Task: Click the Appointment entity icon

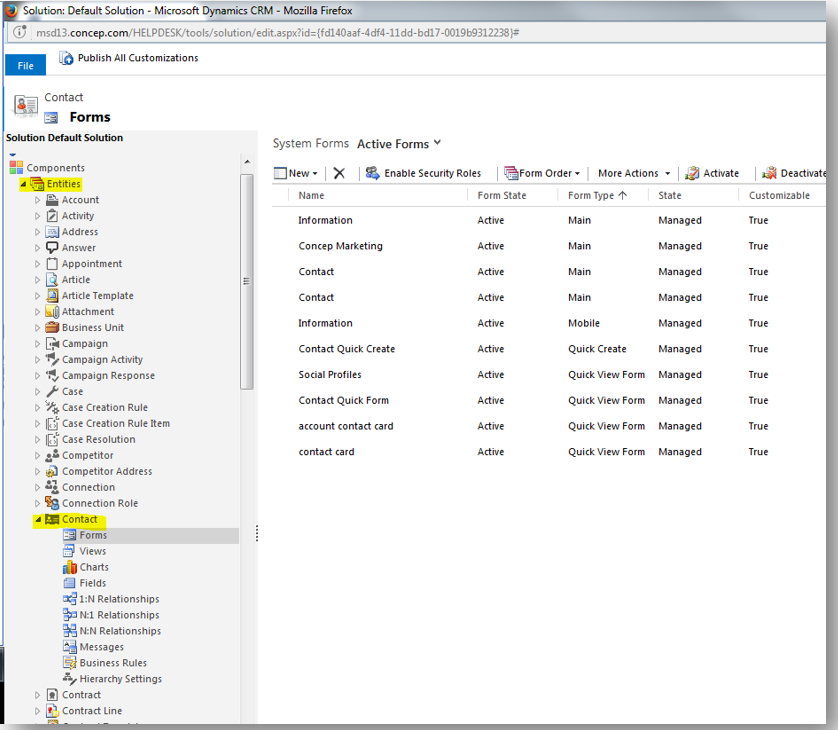Action: coord(52,263)
